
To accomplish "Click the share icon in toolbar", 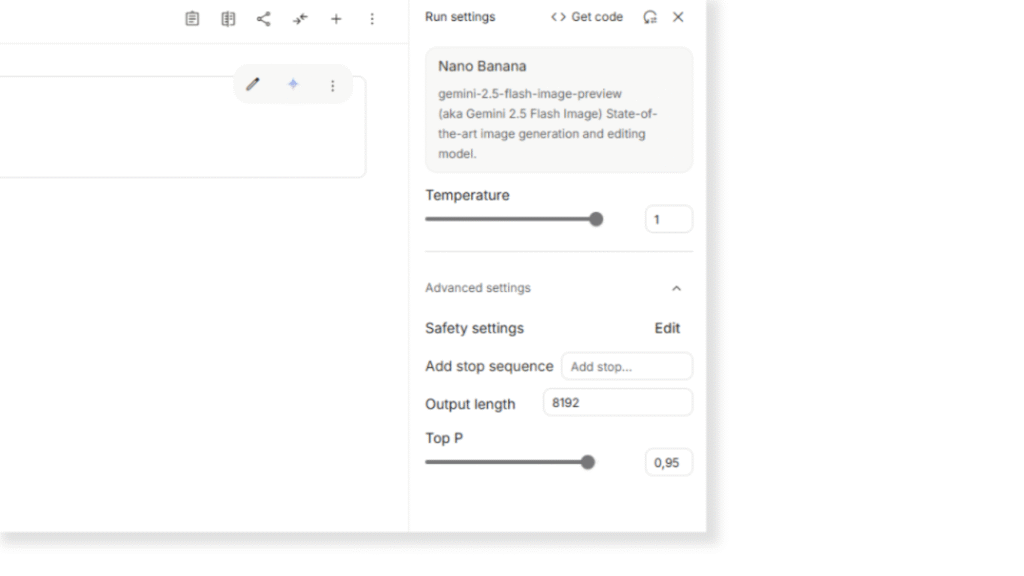I will pyautogui.click(x=264, y=19).
